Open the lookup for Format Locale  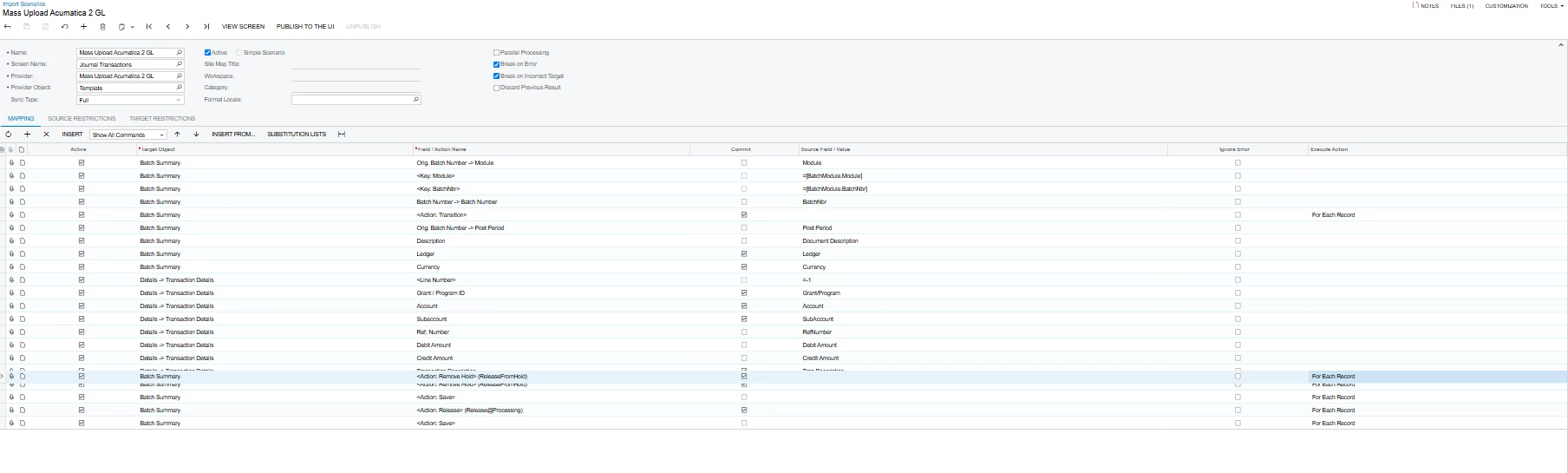tap(416, 100)
